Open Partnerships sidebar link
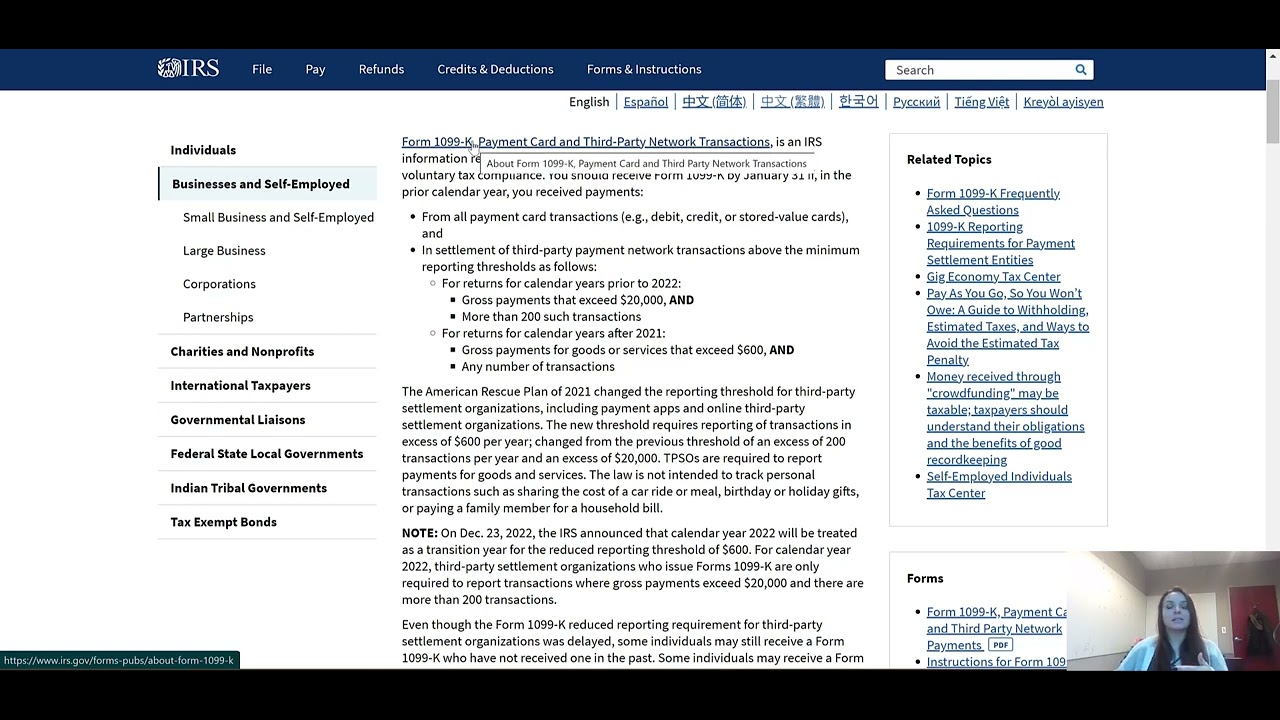 point(218,317)
